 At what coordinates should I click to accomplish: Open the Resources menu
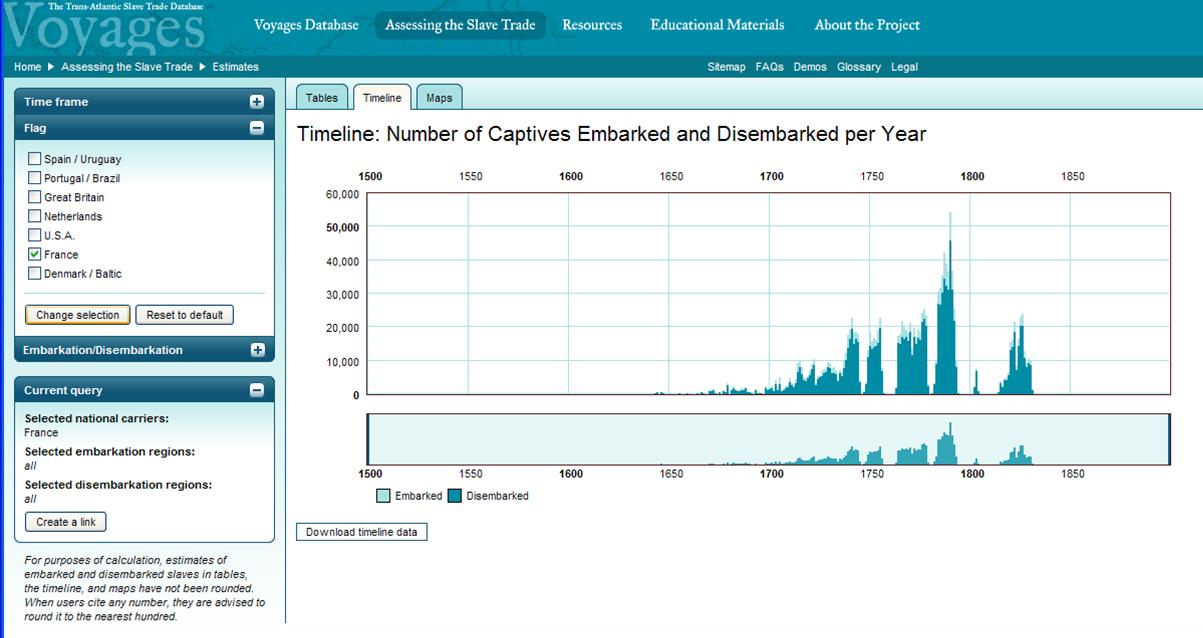[592, 25]
